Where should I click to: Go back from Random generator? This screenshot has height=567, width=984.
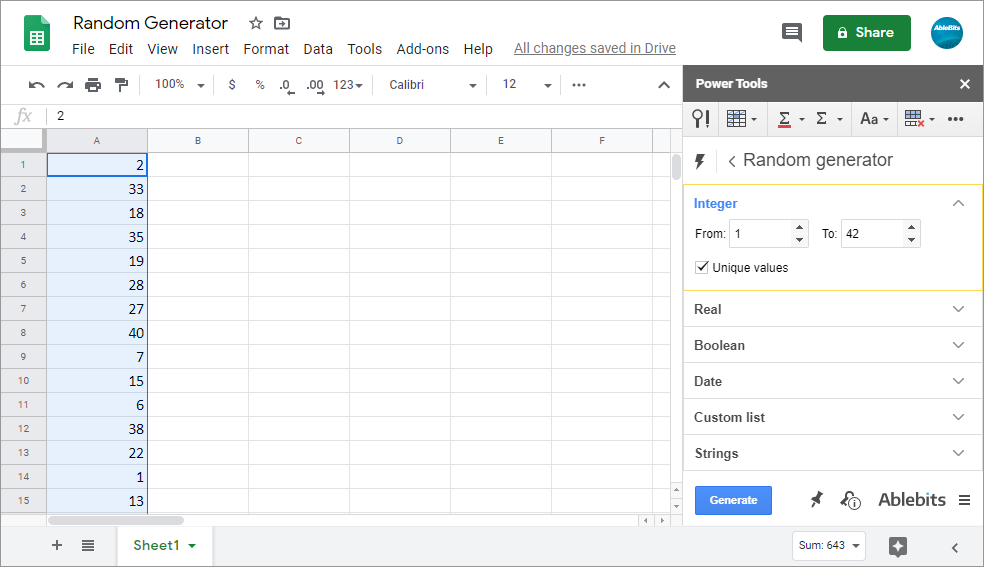(x=732, y=161)
